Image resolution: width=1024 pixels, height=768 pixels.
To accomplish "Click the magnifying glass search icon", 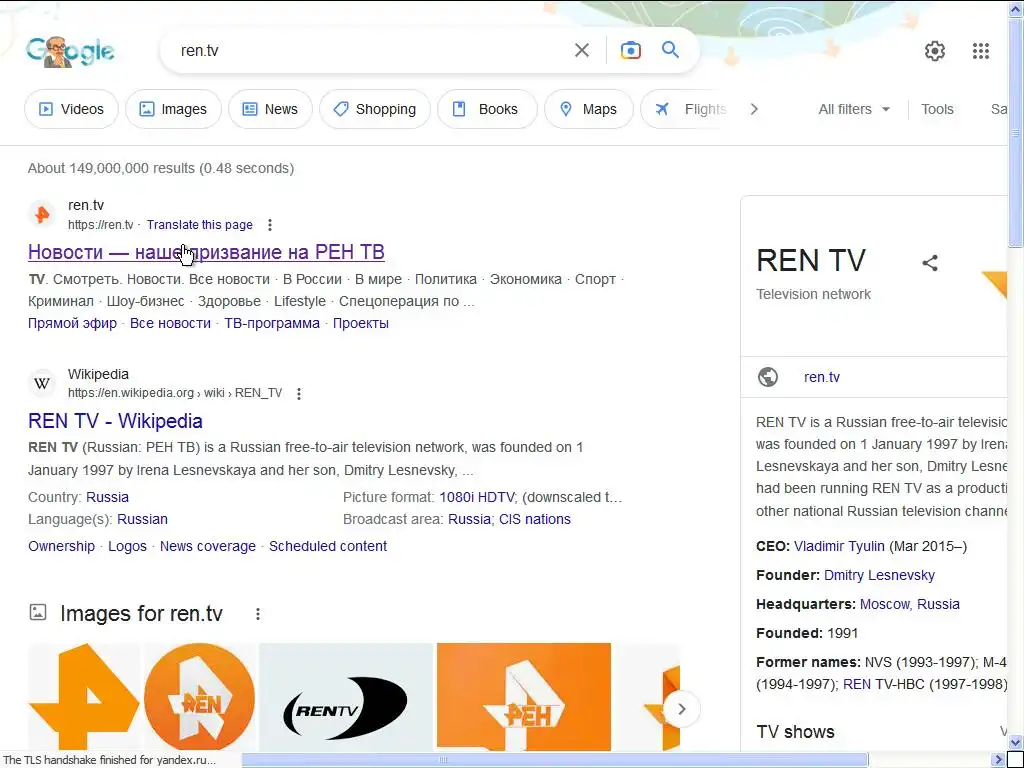I will click(670, 50).
